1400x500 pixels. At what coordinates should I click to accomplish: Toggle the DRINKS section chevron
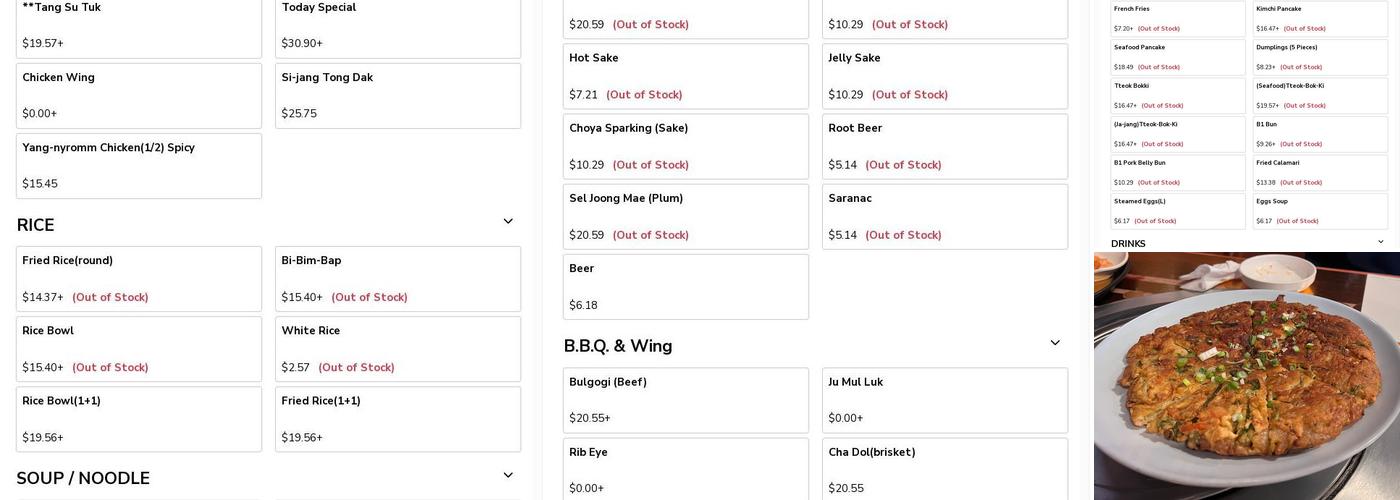[x=1381, y=243]
